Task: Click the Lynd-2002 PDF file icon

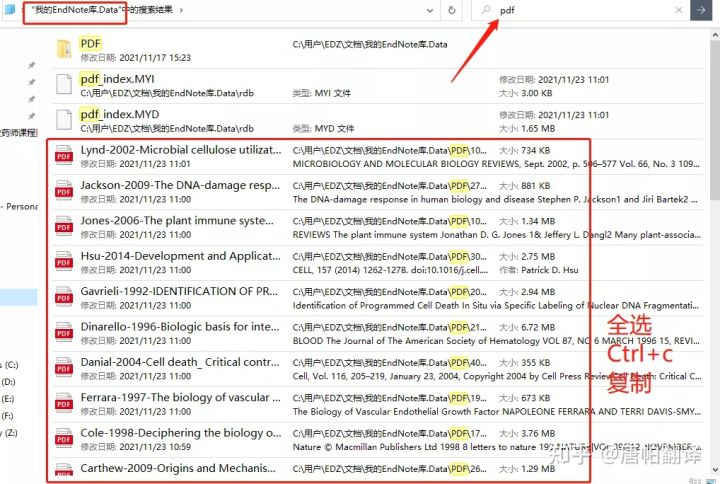Action: click(64, 156)
